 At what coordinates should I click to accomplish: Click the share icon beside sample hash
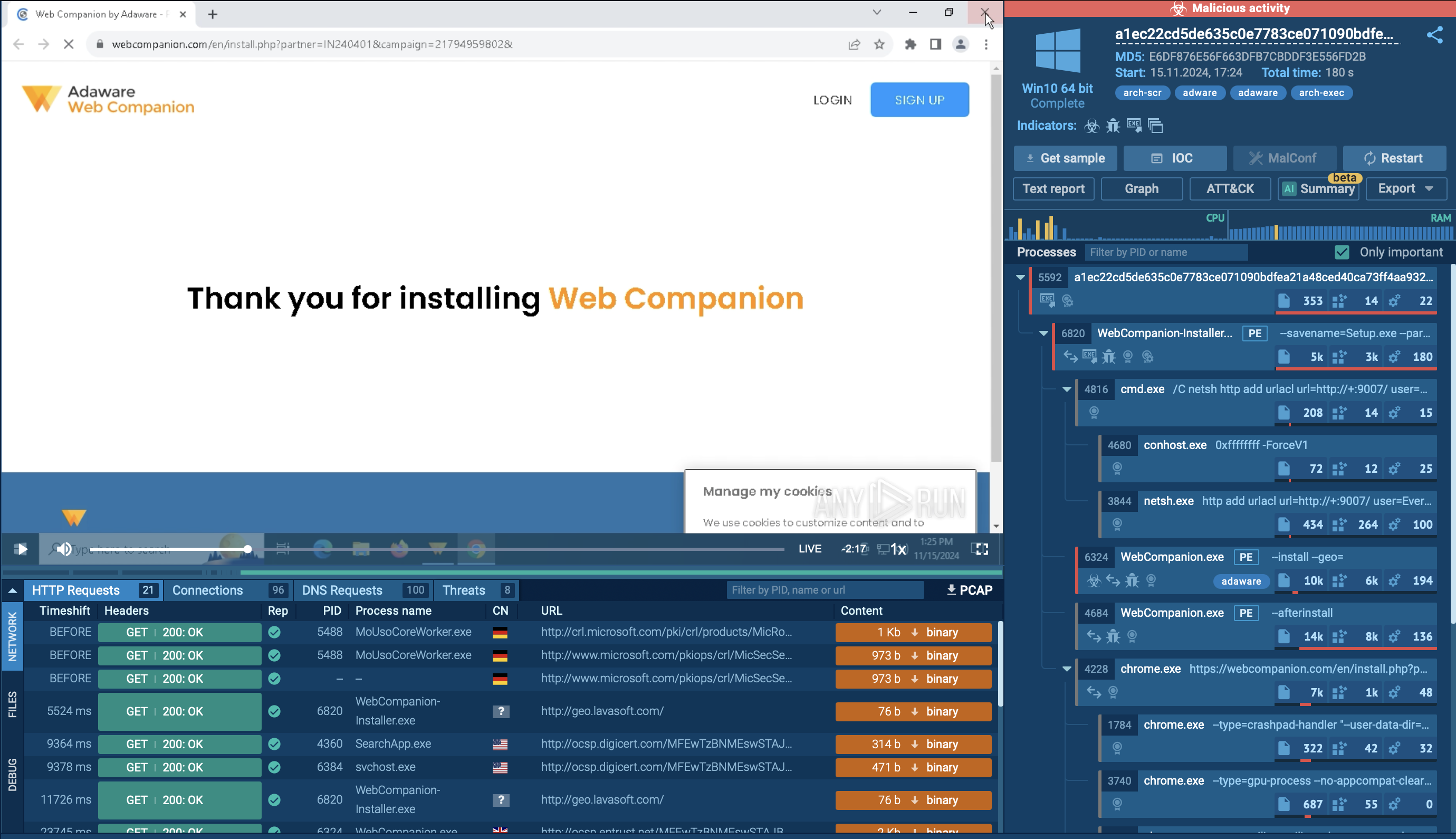tap(1434, 35)
